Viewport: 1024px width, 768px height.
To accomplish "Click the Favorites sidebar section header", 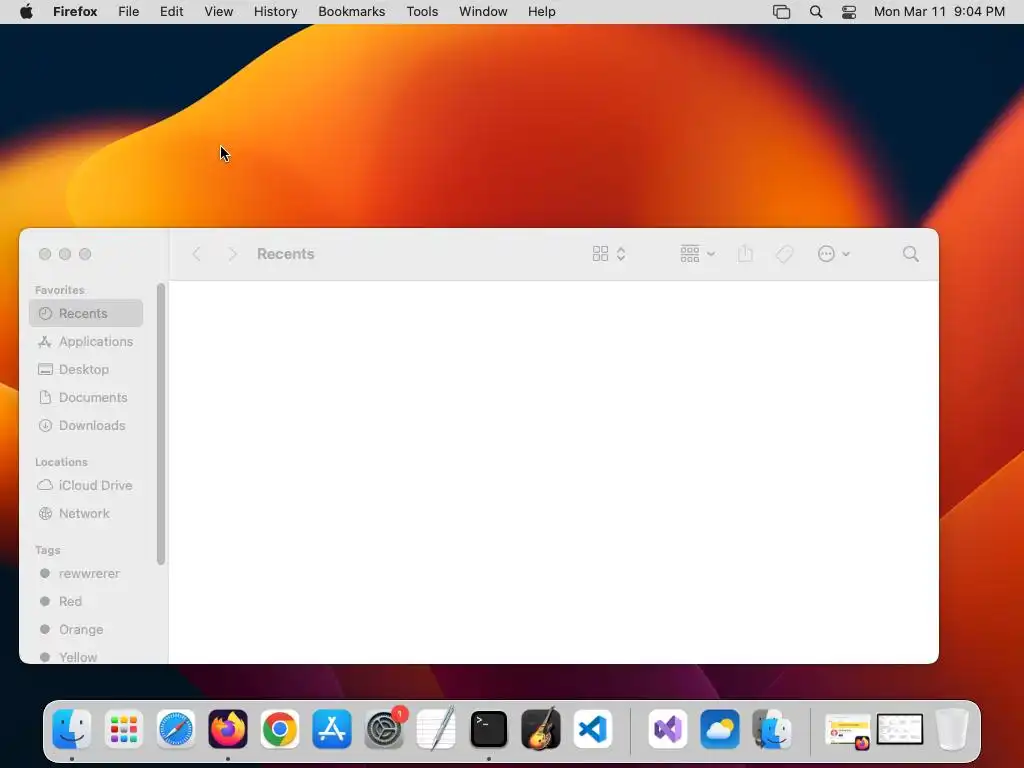I will [x=59, y=290].
